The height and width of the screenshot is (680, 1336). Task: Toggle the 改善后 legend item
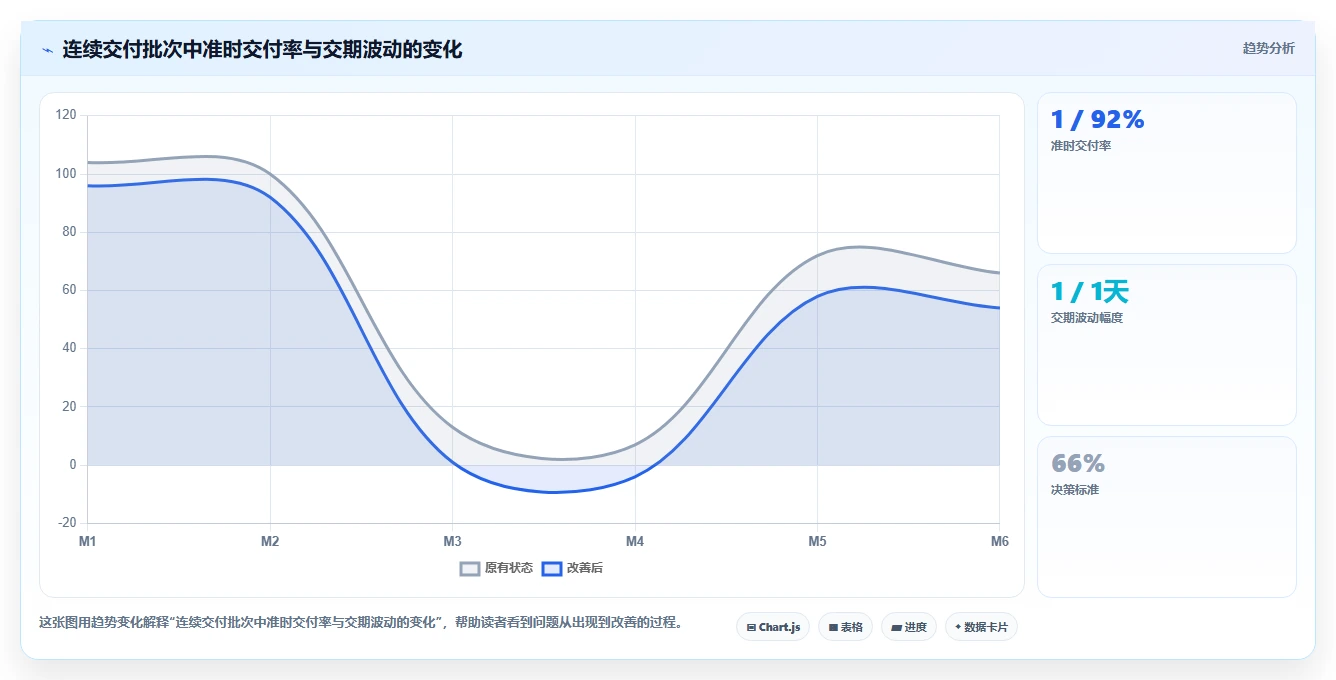(572, 568)
